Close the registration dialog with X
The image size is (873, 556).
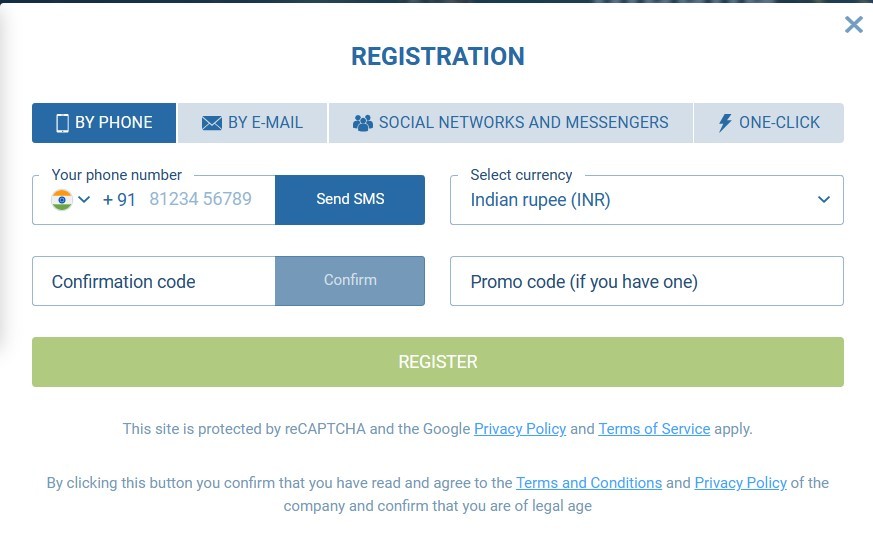click(854, 24)
